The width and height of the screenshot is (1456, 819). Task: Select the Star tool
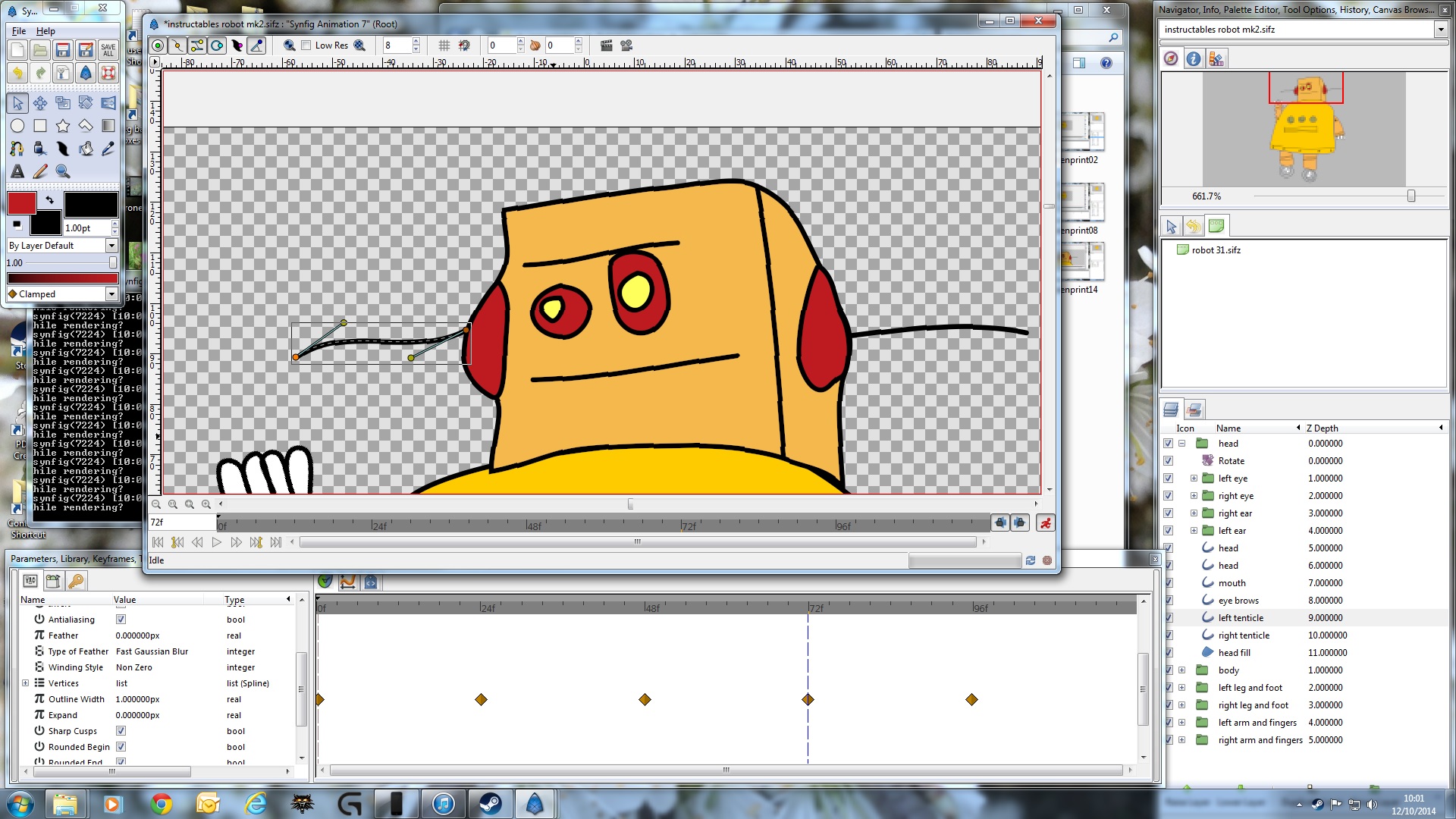pyautogui.click(x=63, y=126)
